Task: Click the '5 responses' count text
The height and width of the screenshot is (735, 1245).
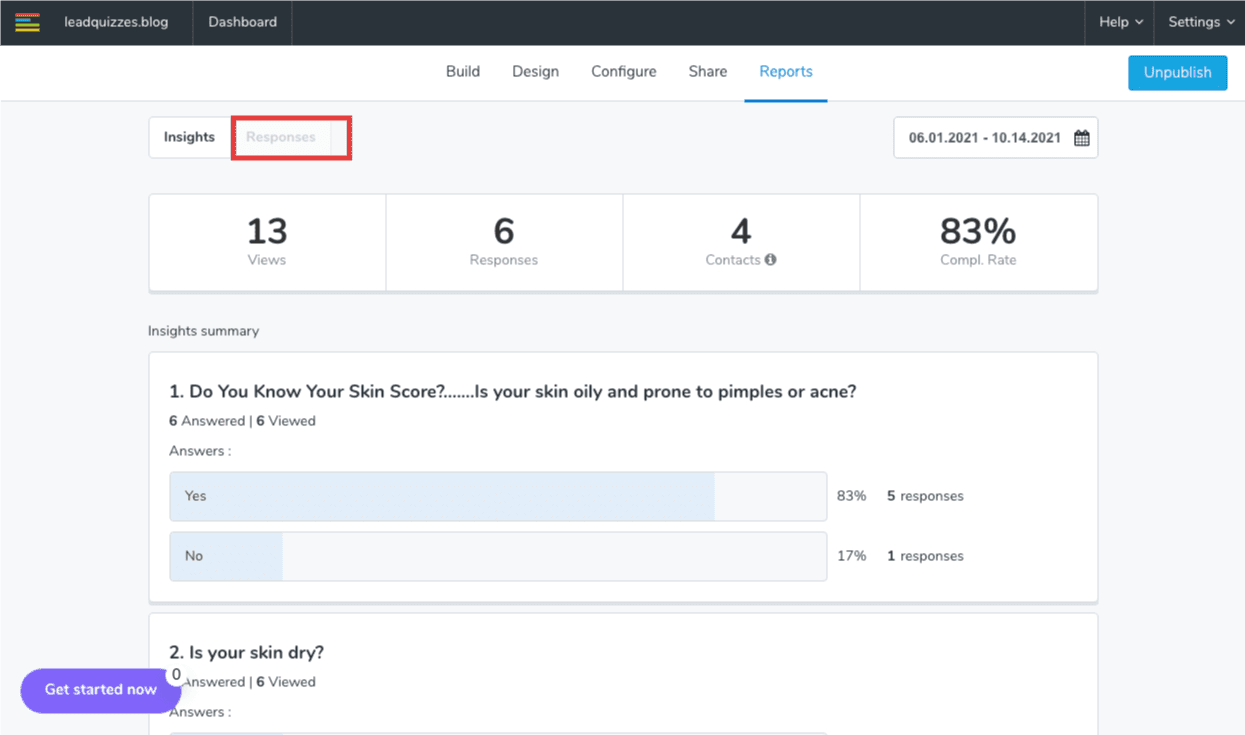Action: (925, 496)
